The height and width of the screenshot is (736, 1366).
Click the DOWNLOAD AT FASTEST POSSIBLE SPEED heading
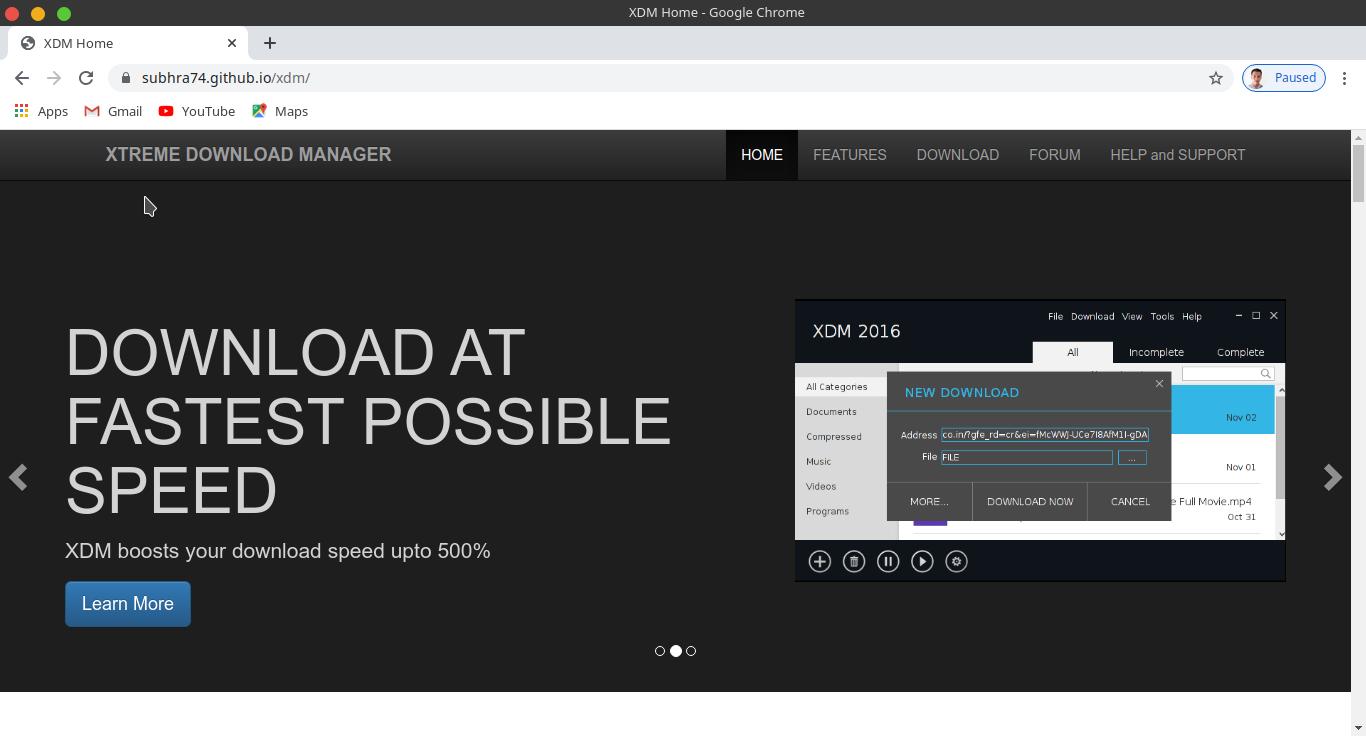pyautogui.click(x=368, y=421)
